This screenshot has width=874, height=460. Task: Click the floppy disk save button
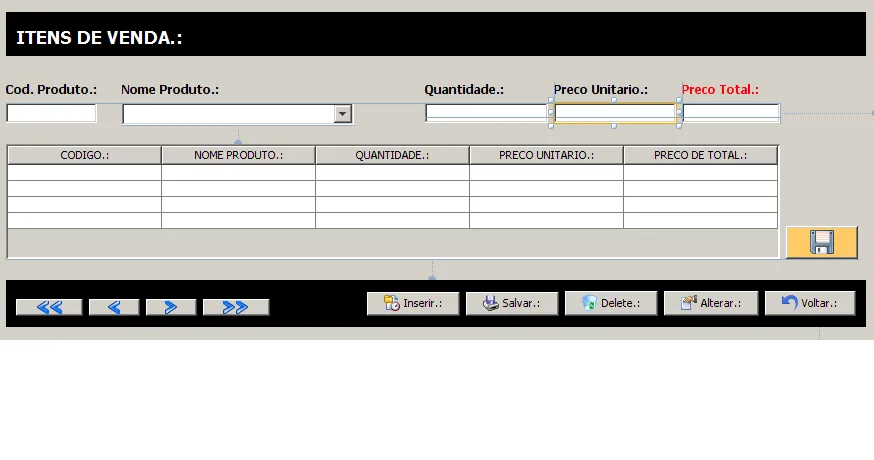point(822,243)
